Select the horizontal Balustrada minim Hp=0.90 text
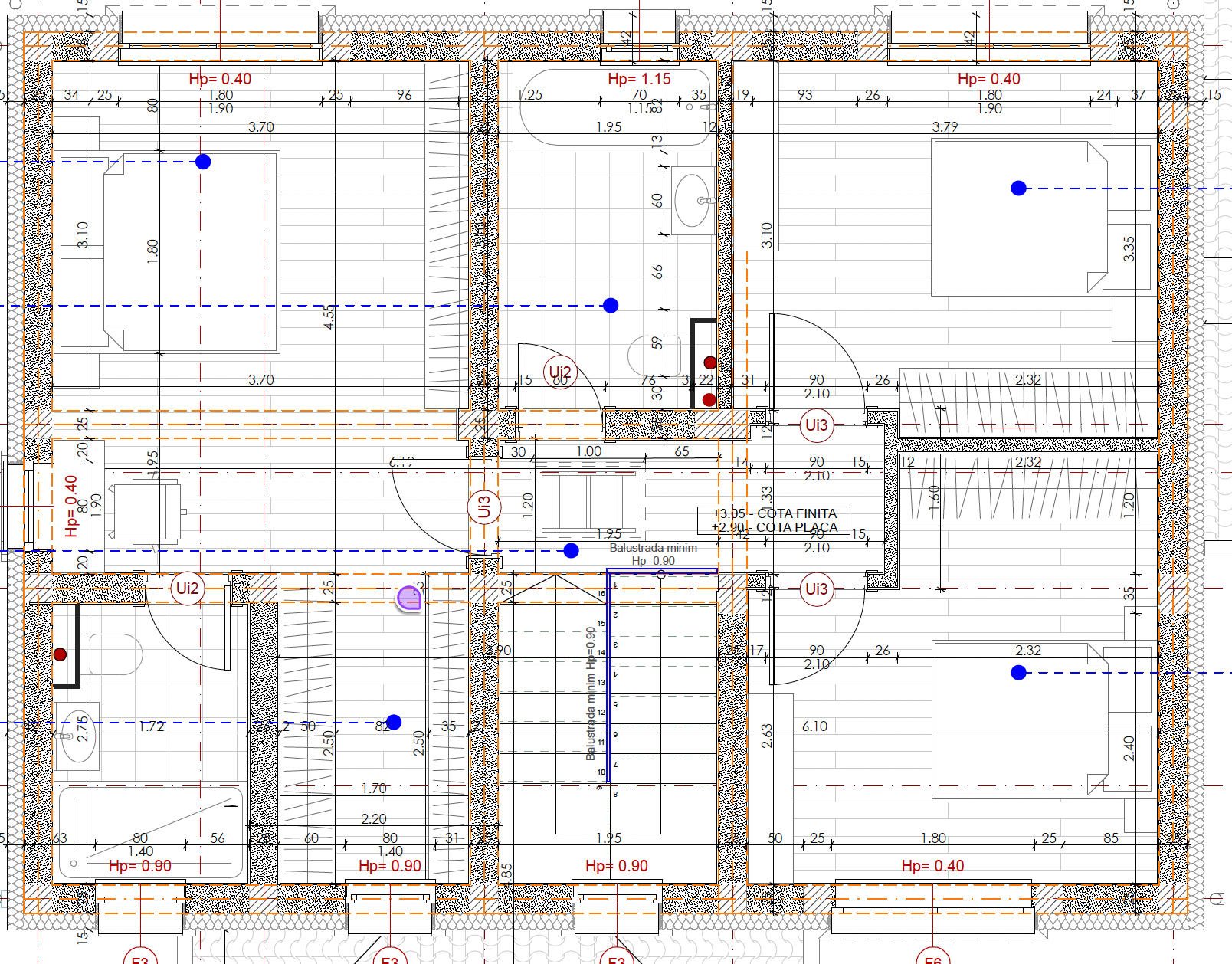 pyautogui.click(x=653, y=554)
